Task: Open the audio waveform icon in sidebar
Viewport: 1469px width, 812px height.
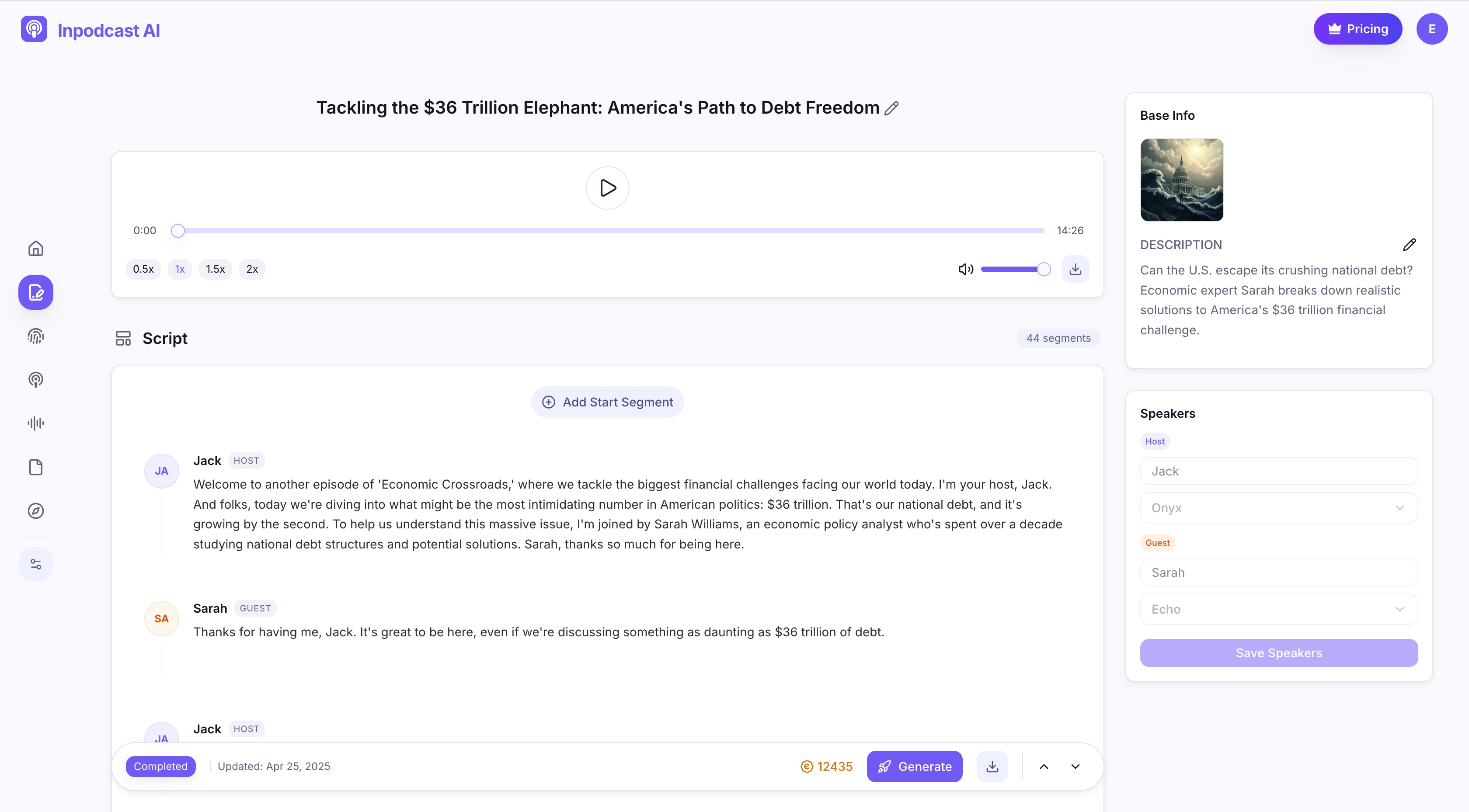Action: 35,423
